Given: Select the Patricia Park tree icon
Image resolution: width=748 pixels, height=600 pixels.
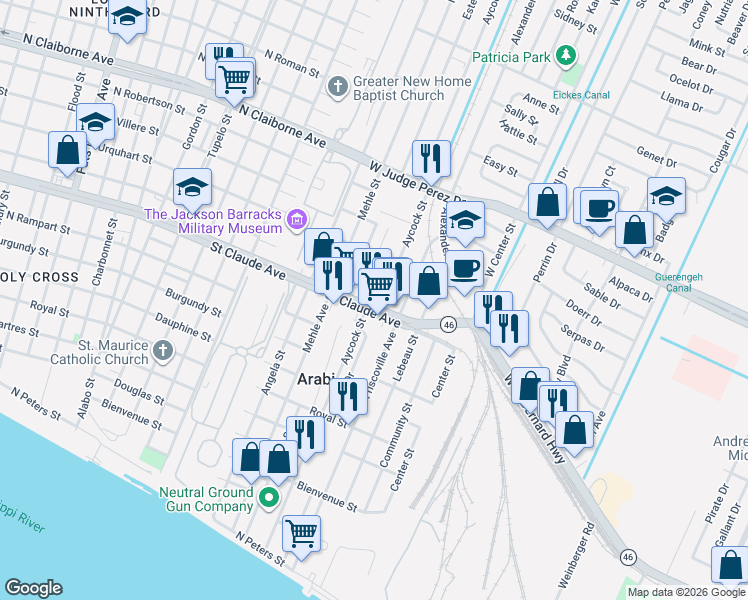Looking at the screenshot, I should [x=566, y=54].
